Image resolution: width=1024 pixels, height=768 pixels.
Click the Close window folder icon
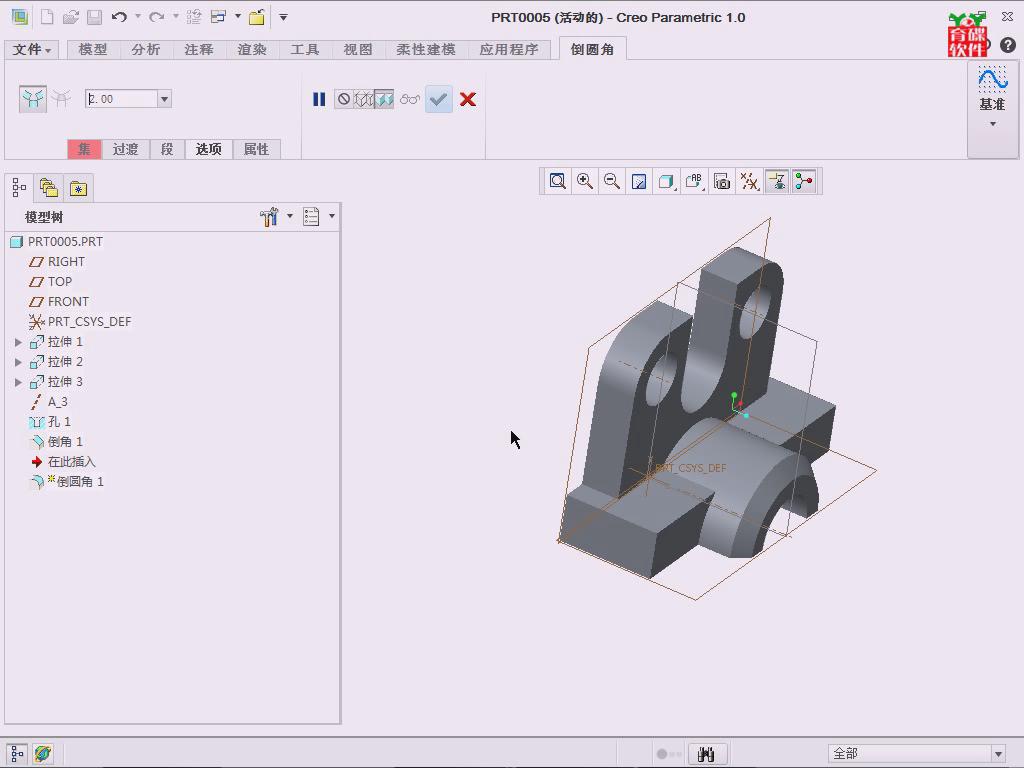(x=257, y=17)
